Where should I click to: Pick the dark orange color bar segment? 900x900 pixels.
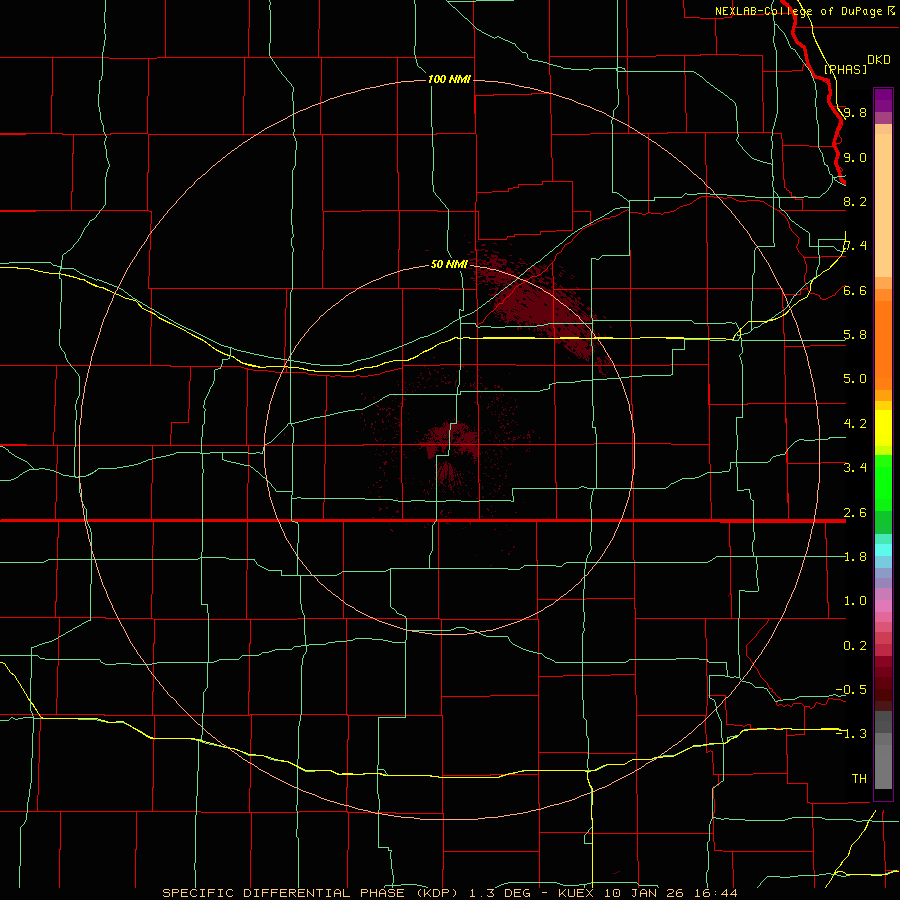883,345
